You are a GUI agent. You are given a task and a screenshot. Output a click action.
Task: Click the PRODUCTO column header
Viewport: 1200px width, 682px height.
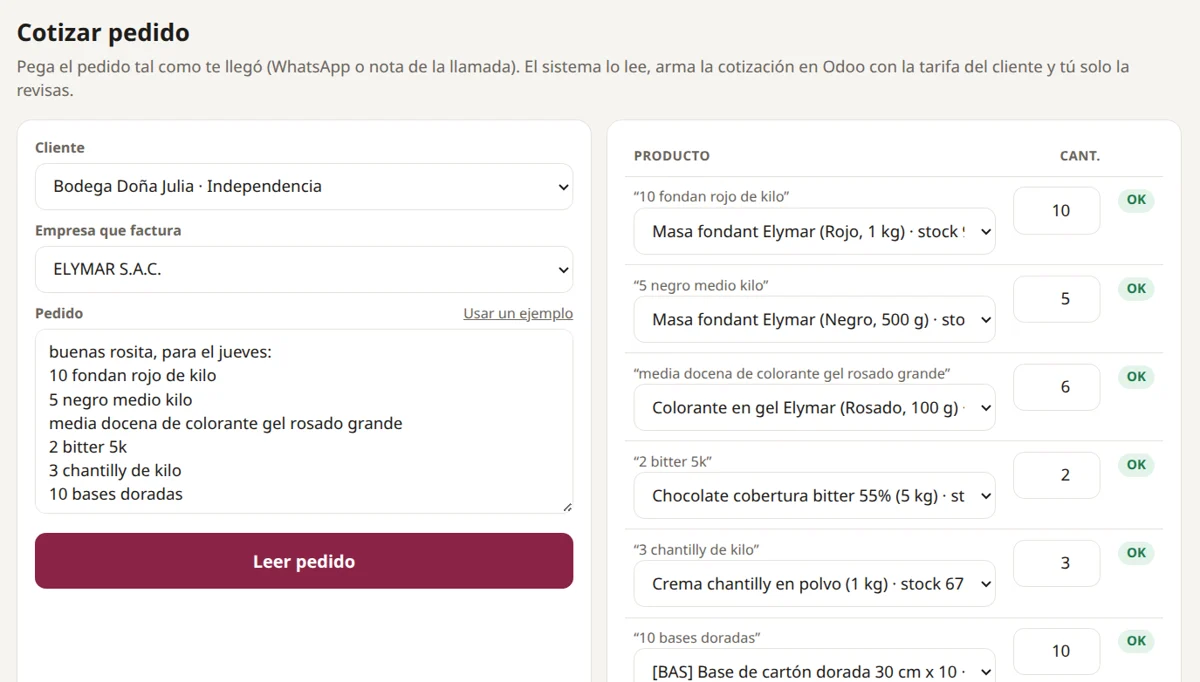pyautogui.click(x=672, y=156)
